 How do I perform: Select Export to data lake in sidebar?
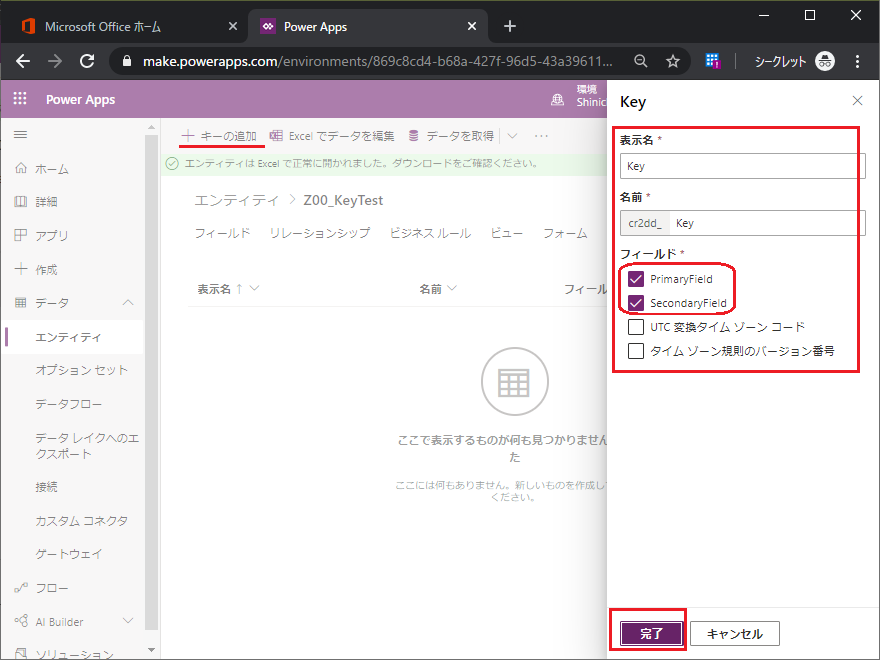pos(87,446)
